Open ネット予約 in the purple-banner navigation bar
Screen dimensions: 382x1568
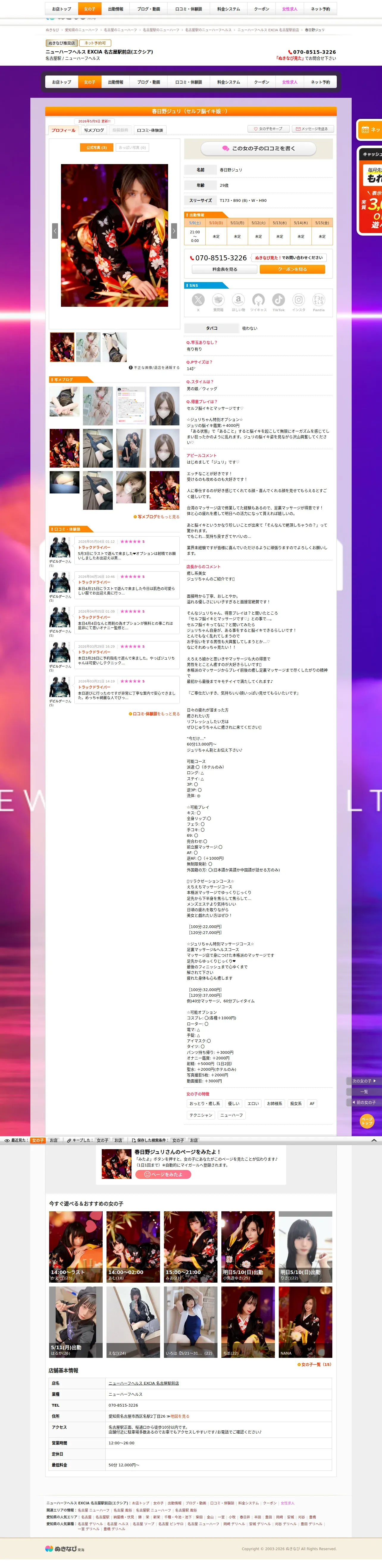coord(320,82)
